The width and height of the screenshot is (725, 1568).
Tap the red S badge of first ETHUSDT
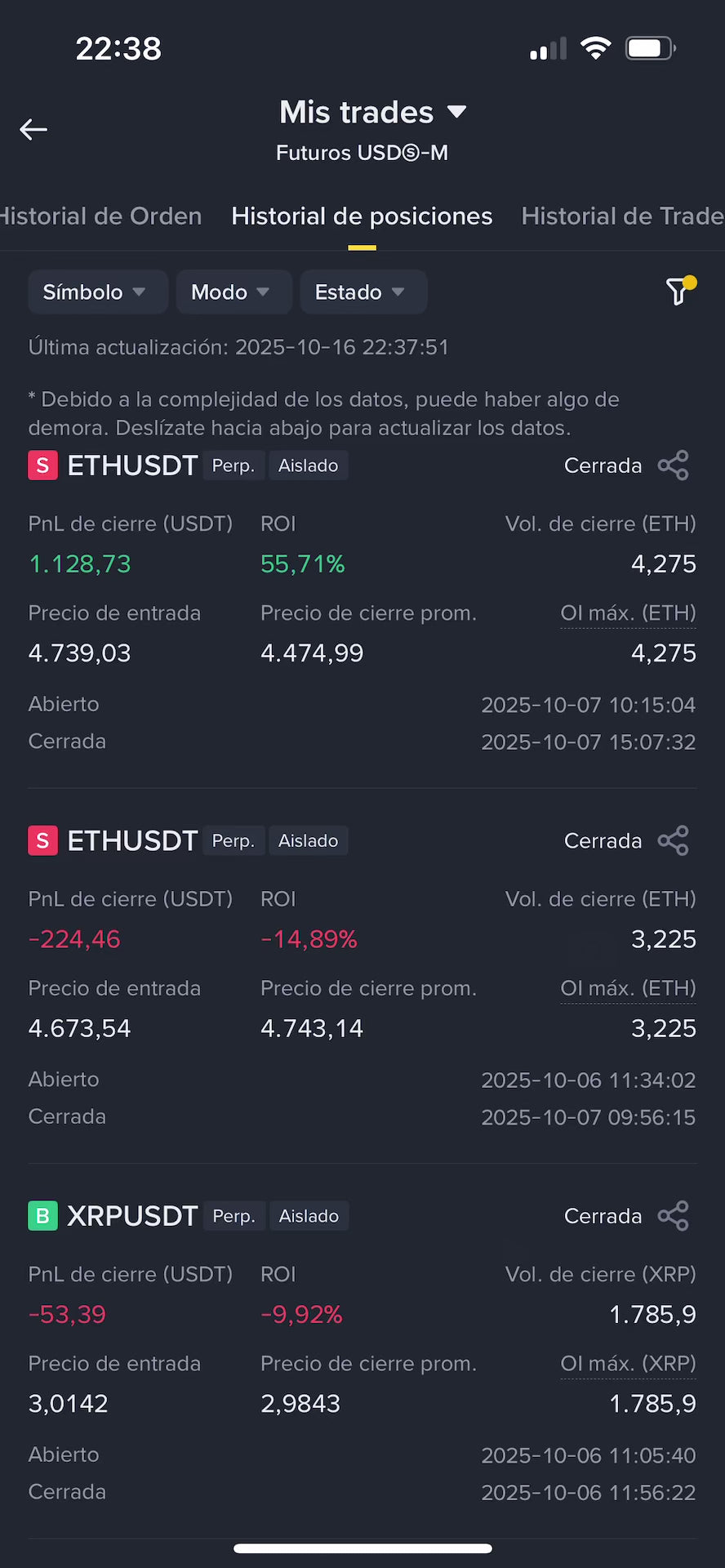click(42, 465)
